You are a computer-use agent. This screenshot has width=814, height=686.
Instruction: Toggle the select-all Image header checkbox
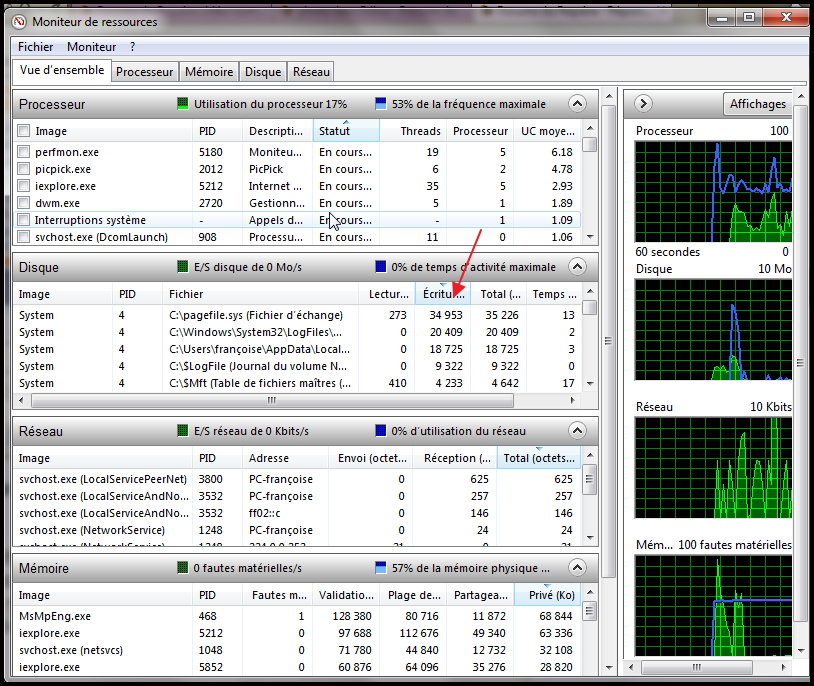click(x=23, y=131)
